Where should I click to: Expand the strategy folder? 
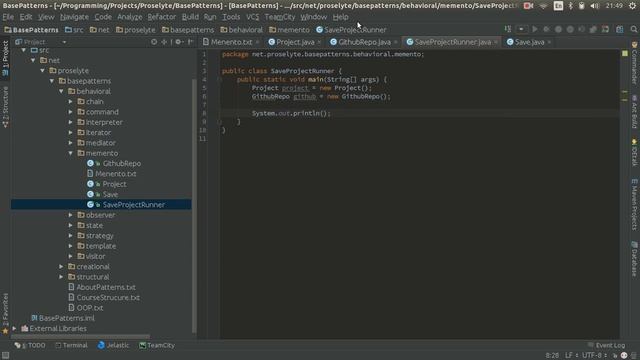pyautogui.click(x=71, y=236)
